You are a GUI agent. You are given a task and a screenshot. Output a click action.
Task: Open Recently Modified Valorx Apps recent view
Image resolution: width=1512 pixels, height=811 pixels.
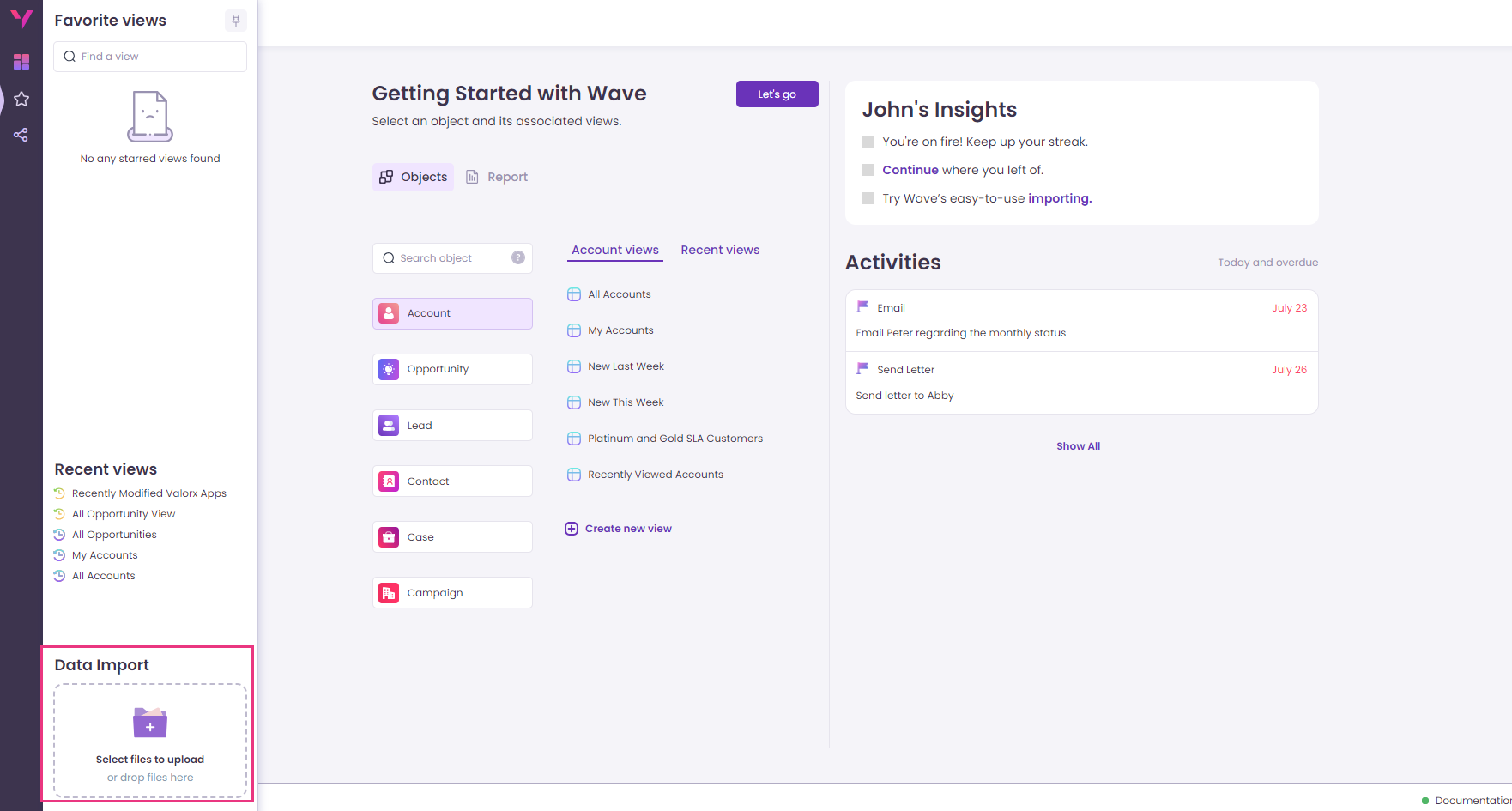(149, 493)
